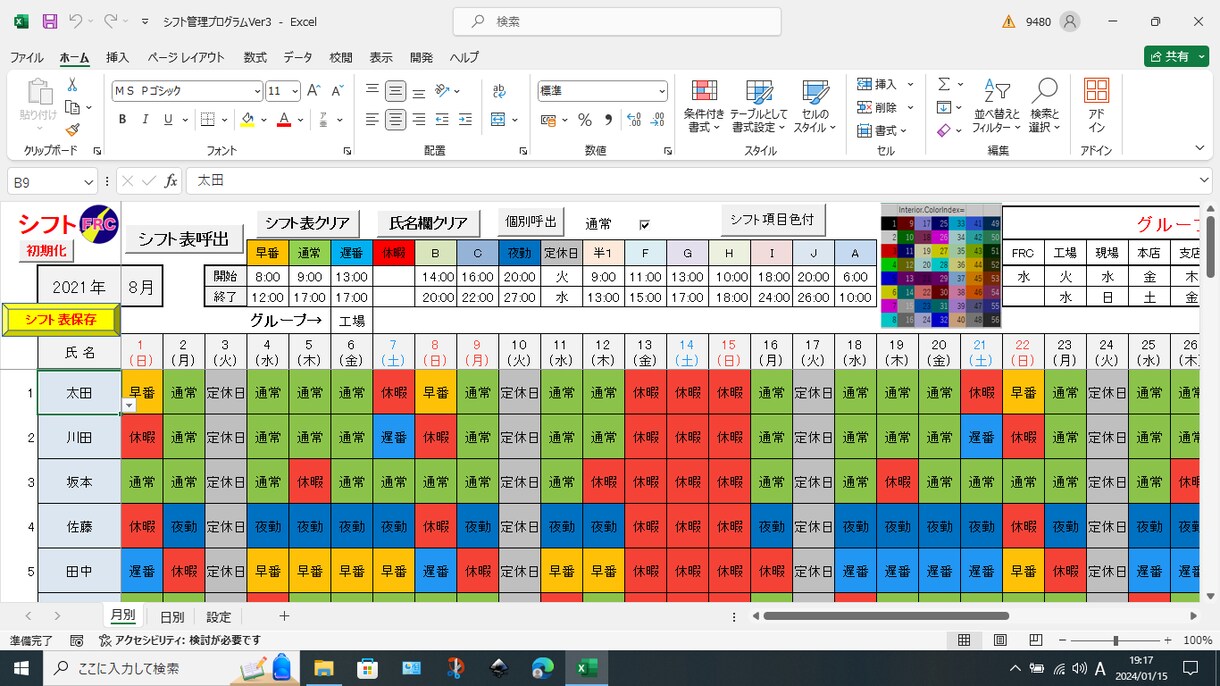Click the Cut scissors icon
The width and height of the screenshot is (1220, 686).
(72, 87)
